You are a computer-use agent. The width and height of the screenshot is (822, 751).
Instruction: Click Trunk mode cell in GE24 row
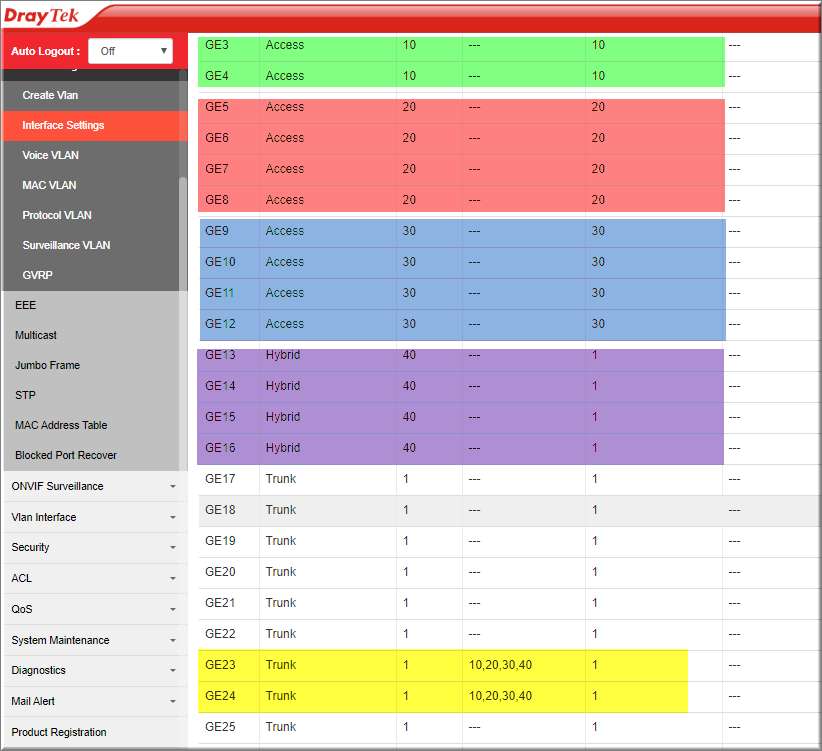pyautogui.click(x=328, y=696)
